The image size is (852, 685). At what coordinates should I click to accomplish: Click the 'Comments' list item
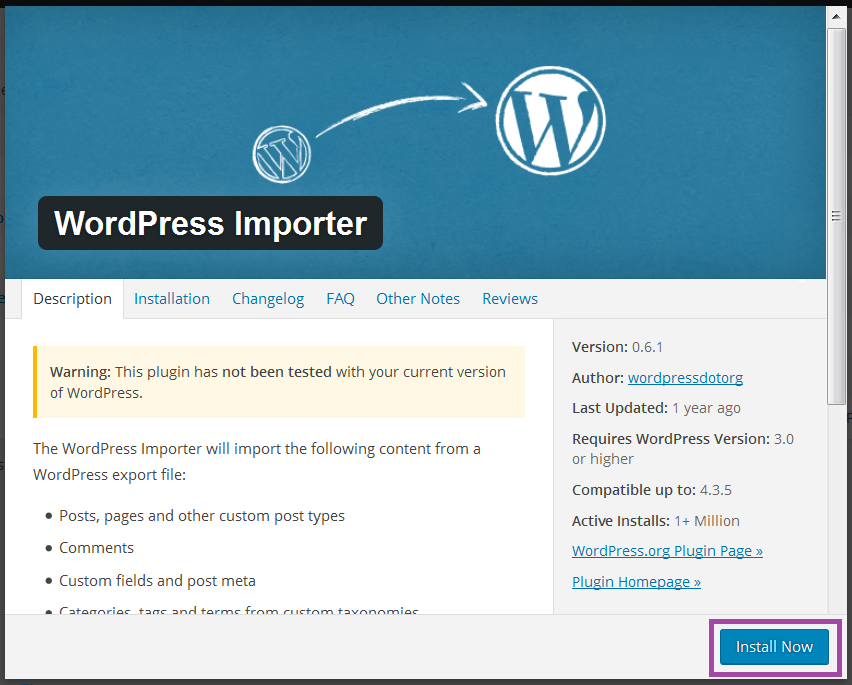96,548
